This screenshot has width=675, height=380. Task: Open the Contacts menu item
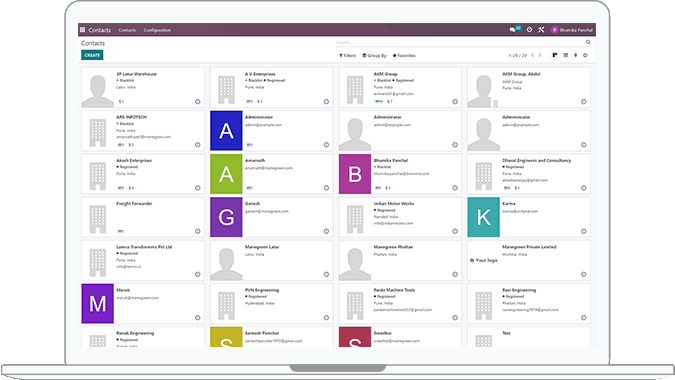tap(127, 30)
